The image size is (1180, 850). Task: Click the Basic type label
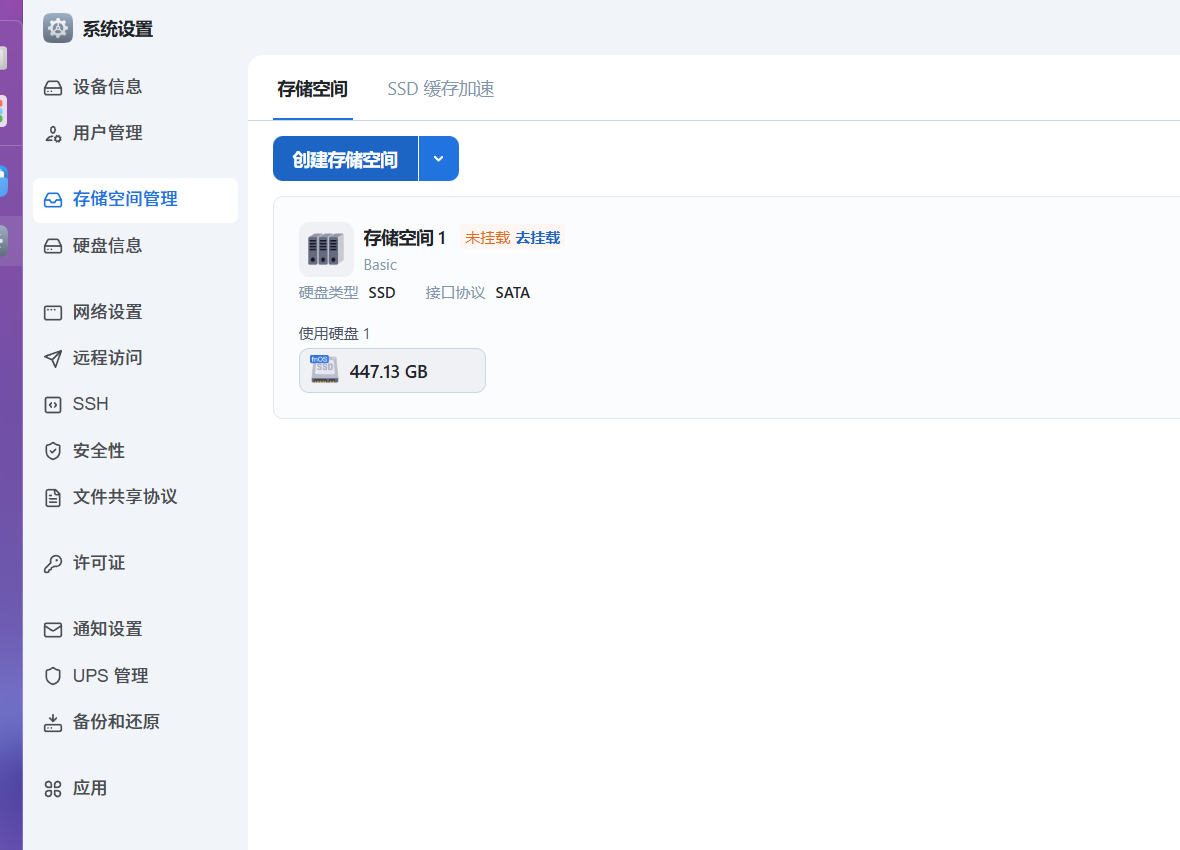[x=380, y=265]
